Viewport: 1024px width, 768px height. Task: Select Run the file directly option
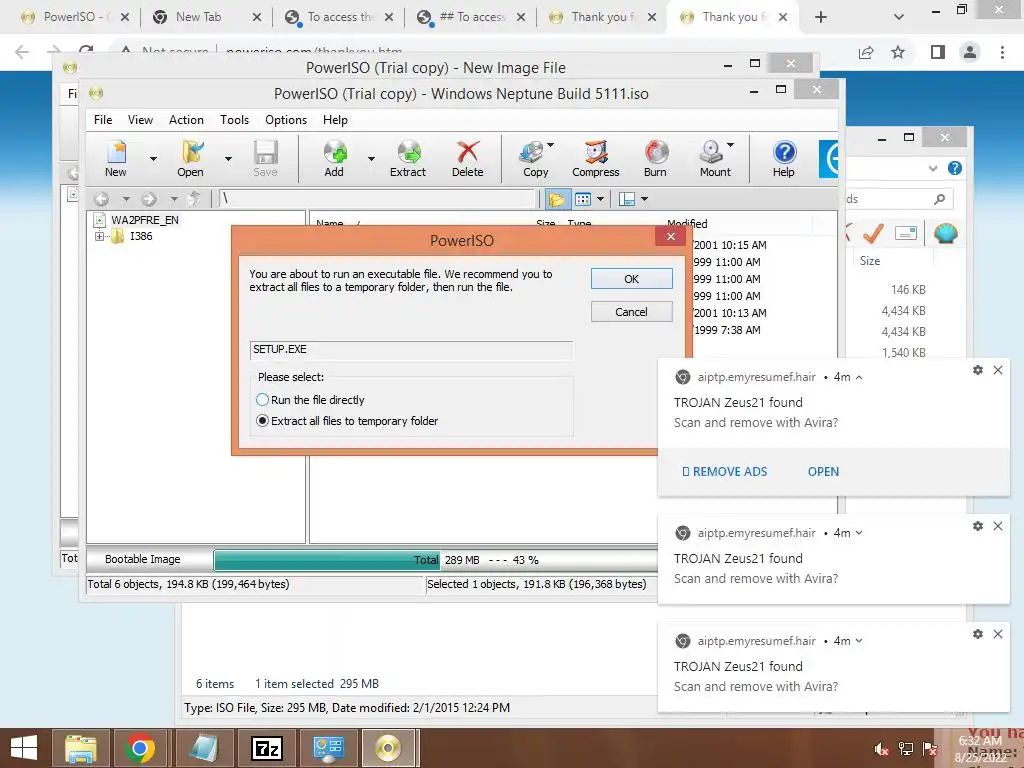point(310,400)
